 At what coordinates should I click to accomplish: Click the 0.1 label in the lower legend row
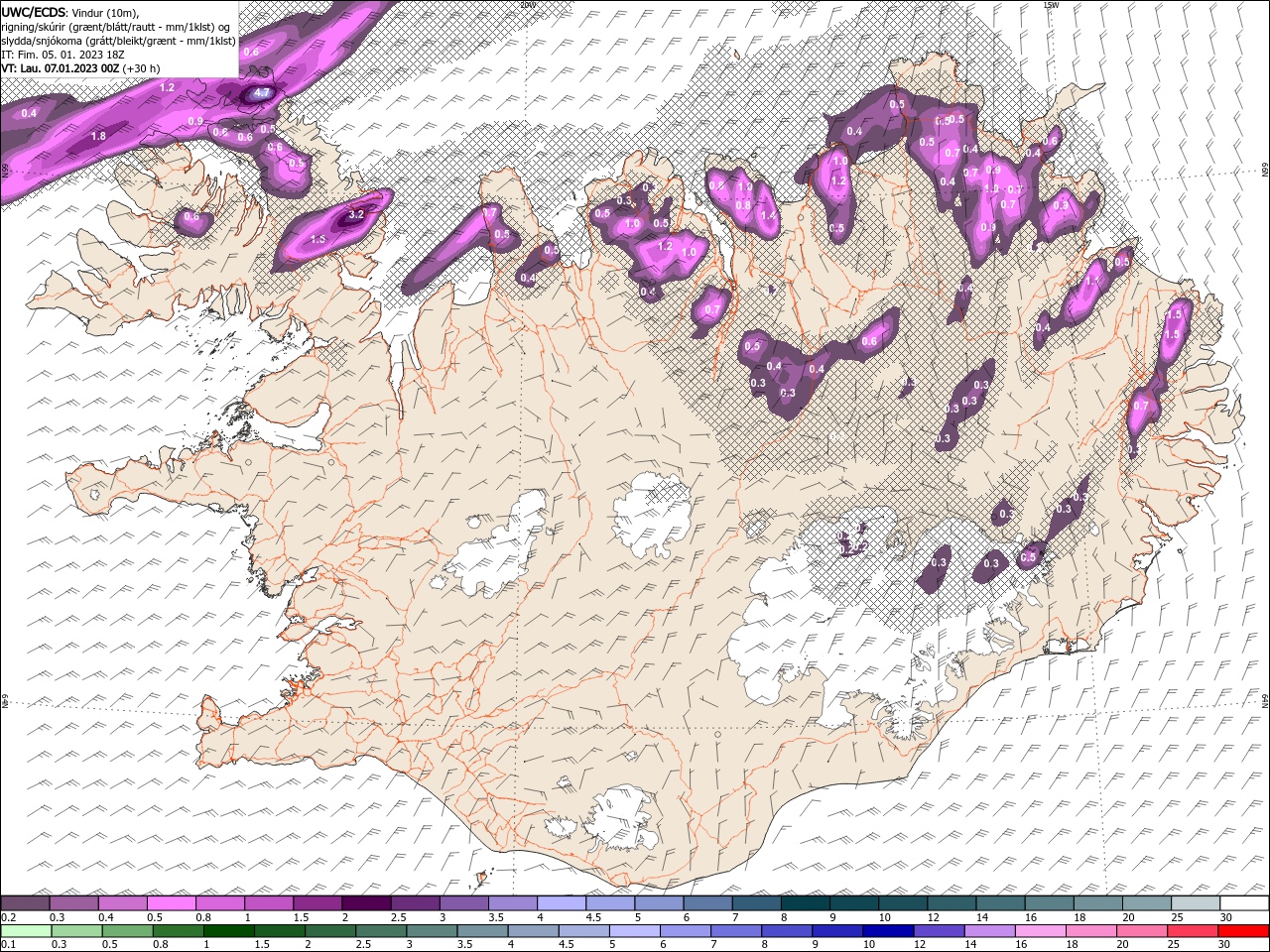[8, 945]
